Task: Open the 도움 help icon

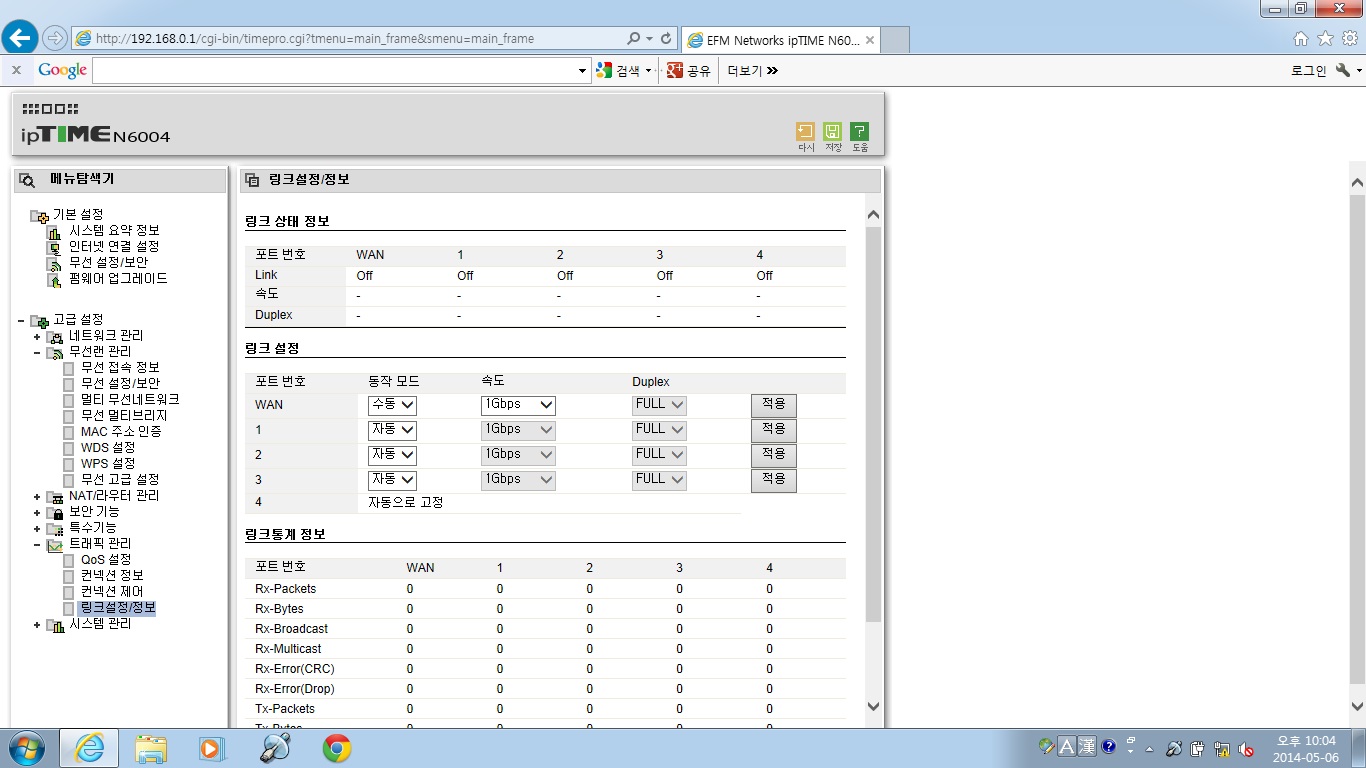Action: point(859,131)
